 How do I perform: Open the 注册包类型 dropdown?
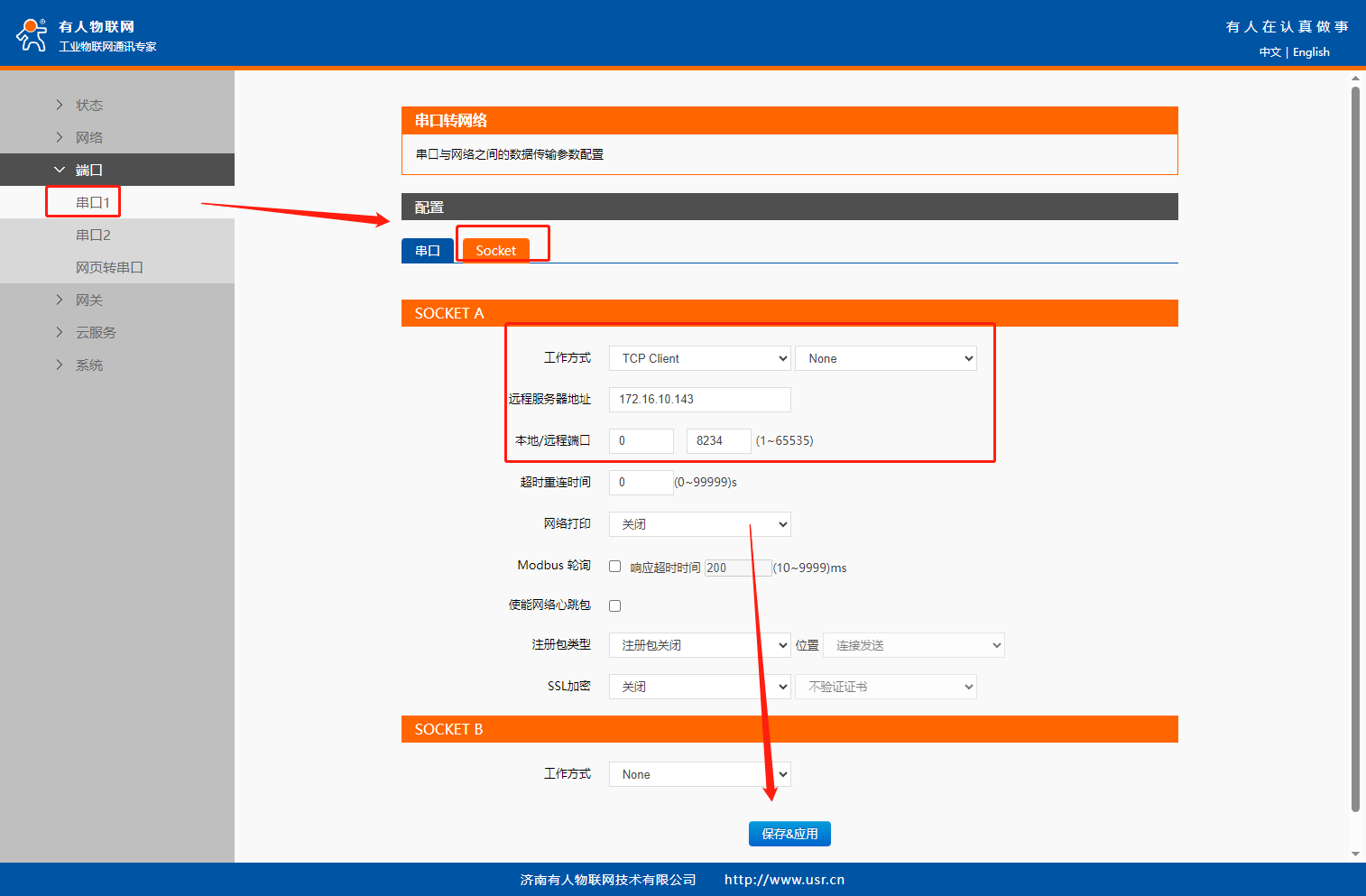[x=700, y=645]
